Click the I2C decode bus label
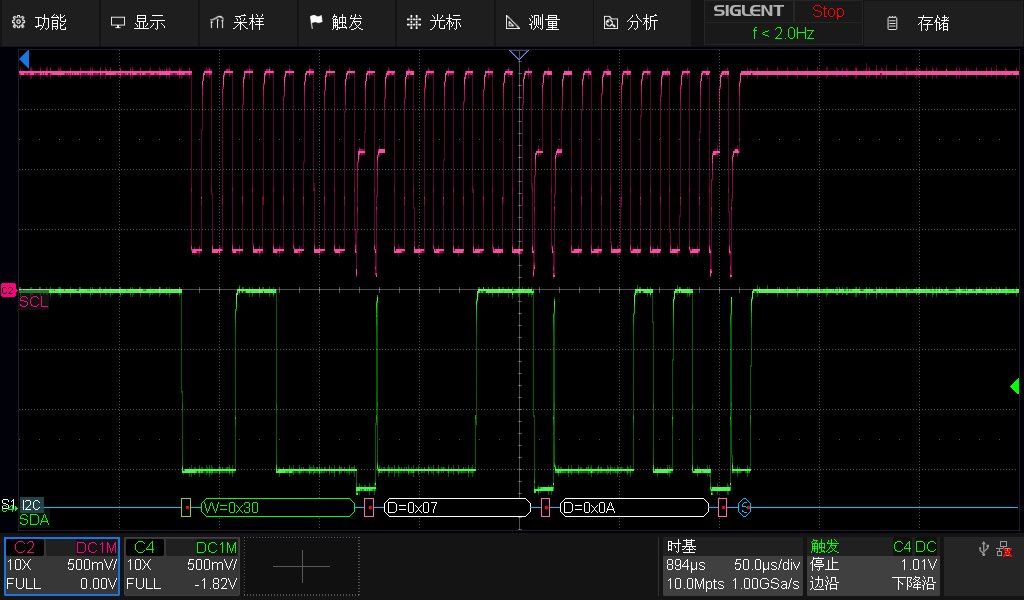The height and width of the screenshot is (600, 1024). (31, 505)
